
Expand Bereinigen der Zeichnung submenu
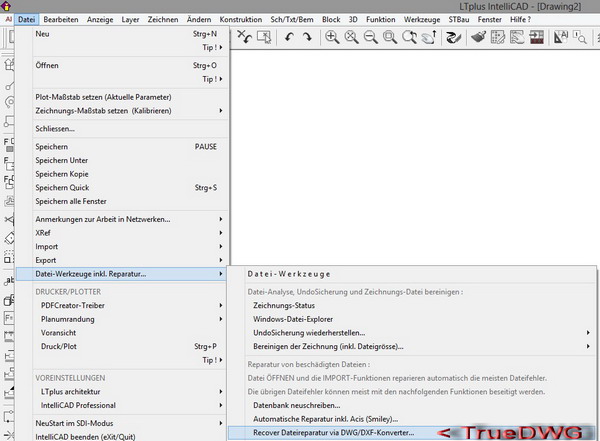pos(588,346)
